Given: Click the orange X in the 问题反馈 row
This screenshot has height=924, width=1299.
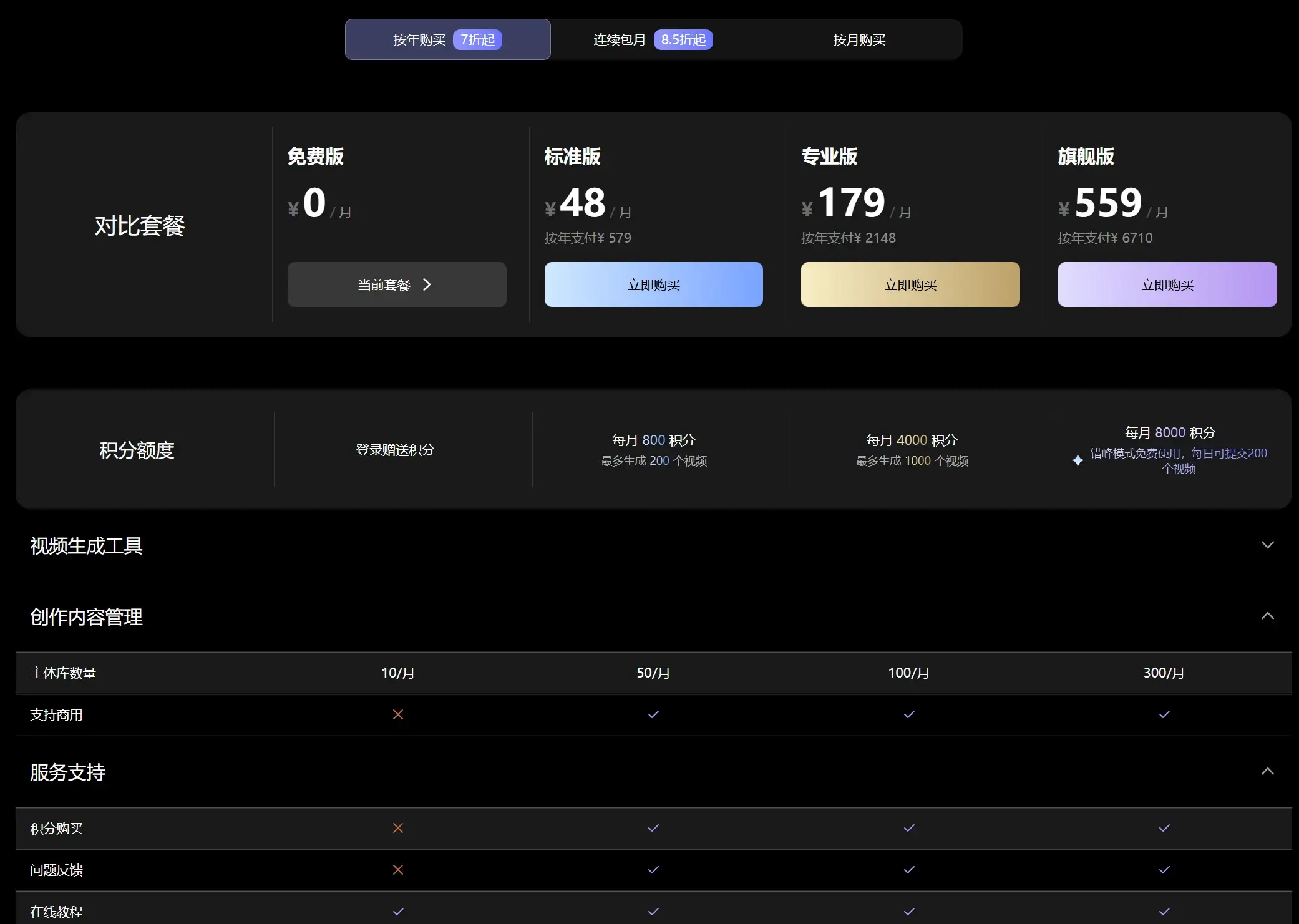Looking at the screenshot, I should tap(398, 870).
